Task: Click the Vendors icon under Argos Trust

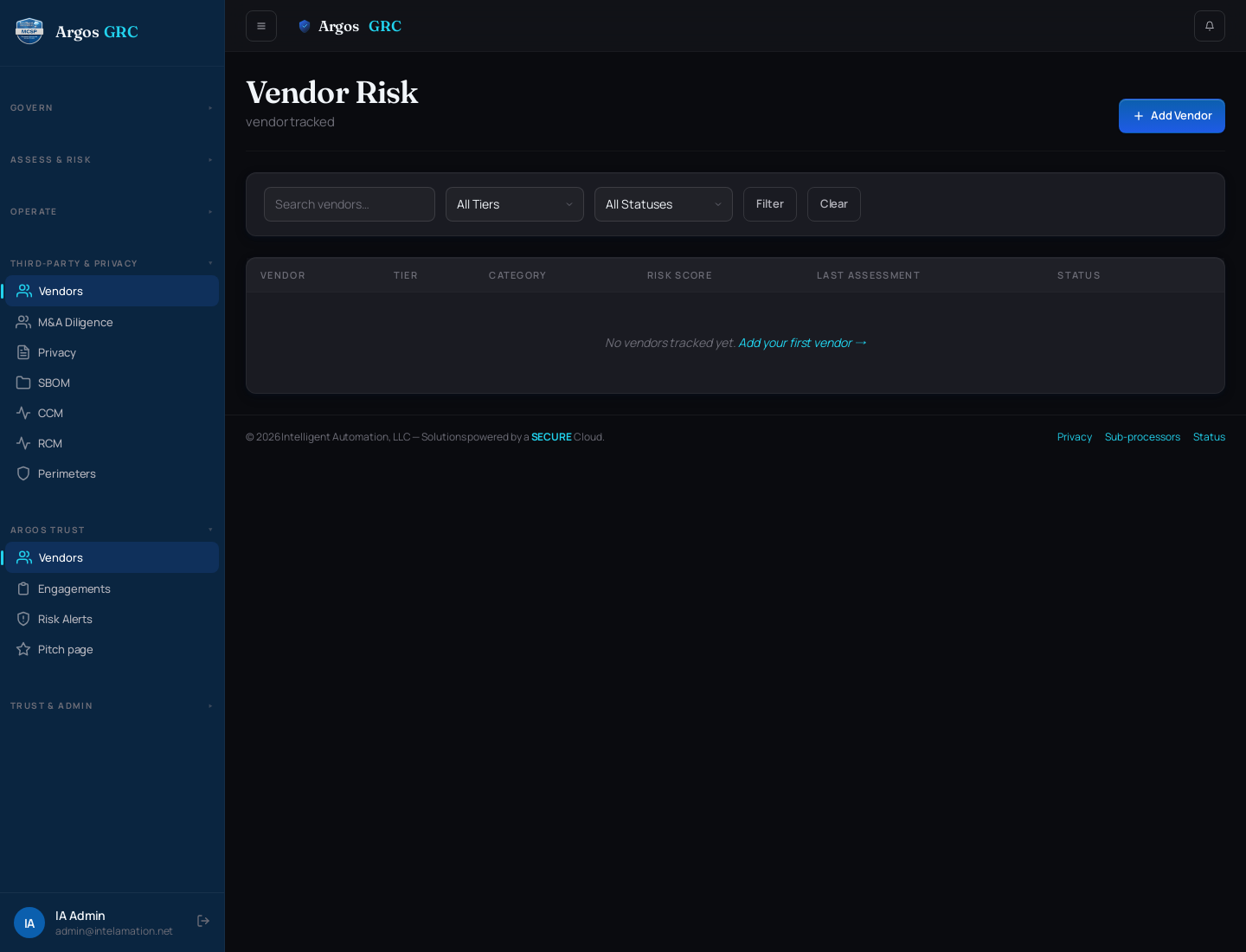Action: pyautogui.click(x=24, y=557)
